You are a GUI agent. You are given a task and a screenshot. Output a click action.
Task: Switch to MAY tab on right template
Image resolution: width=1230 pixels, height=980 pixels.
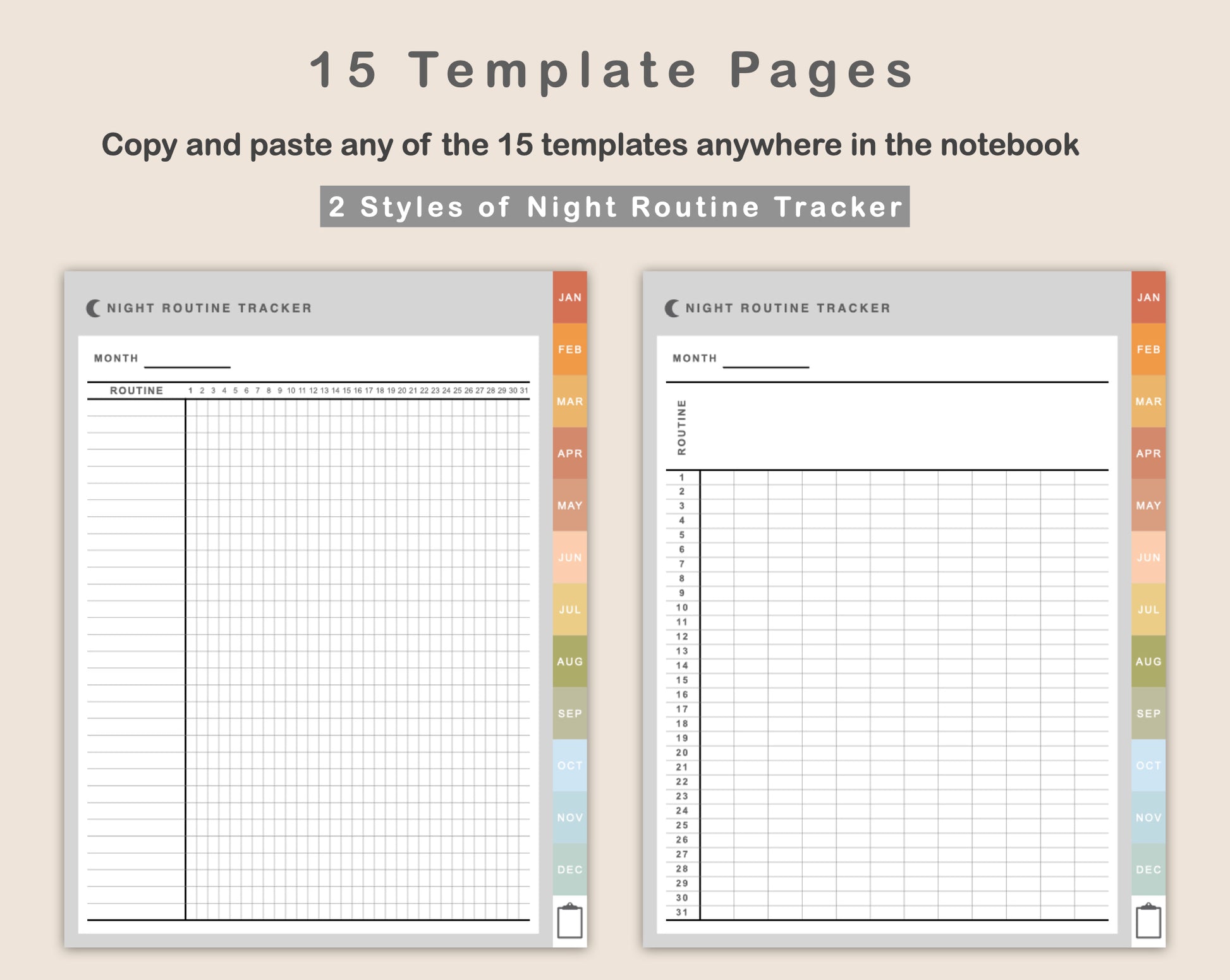pyautogui.click(x=1148, y=505)
